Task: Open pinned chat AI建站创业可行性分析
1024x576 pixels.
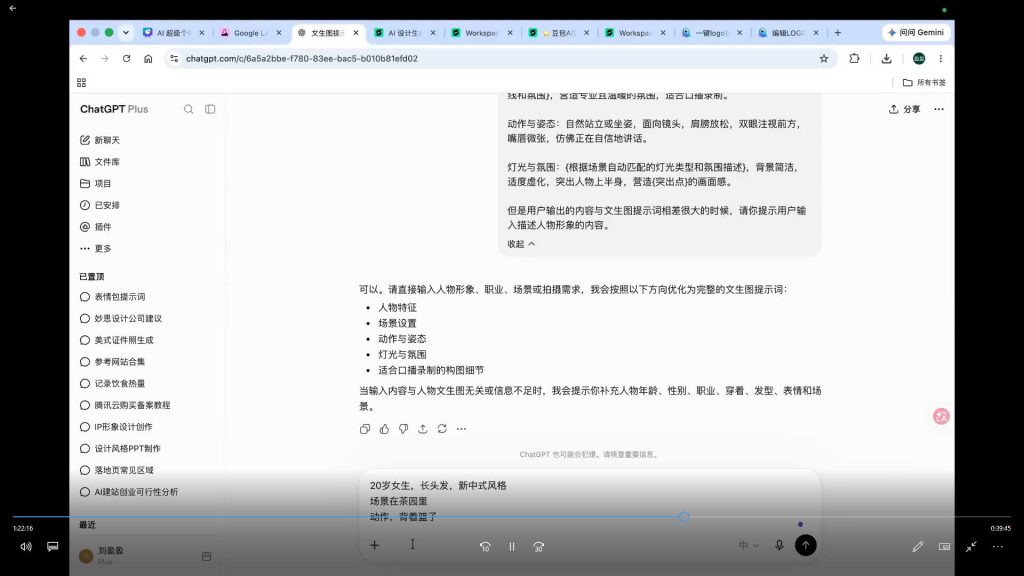Action: click(129, 492)
